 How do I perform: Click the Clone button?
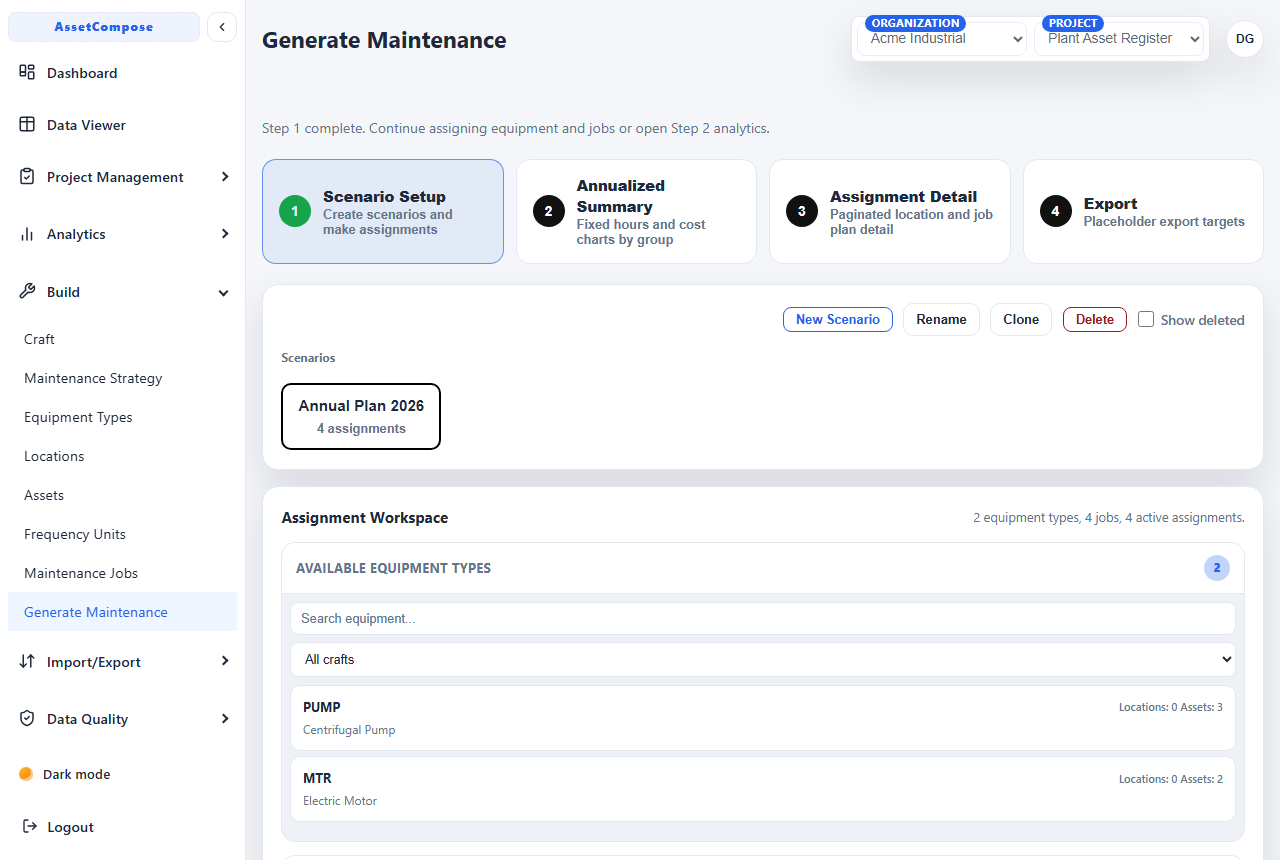pos(1021,319)
